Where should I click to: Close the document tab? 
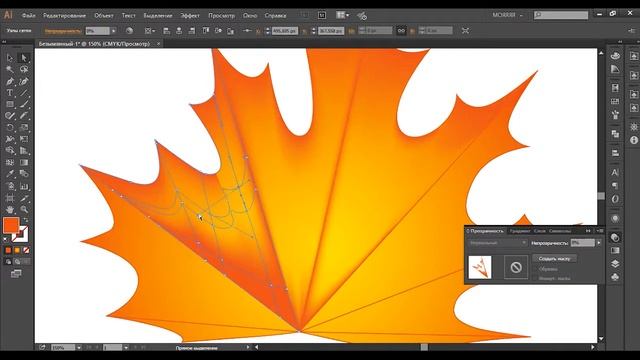point(158,44)
